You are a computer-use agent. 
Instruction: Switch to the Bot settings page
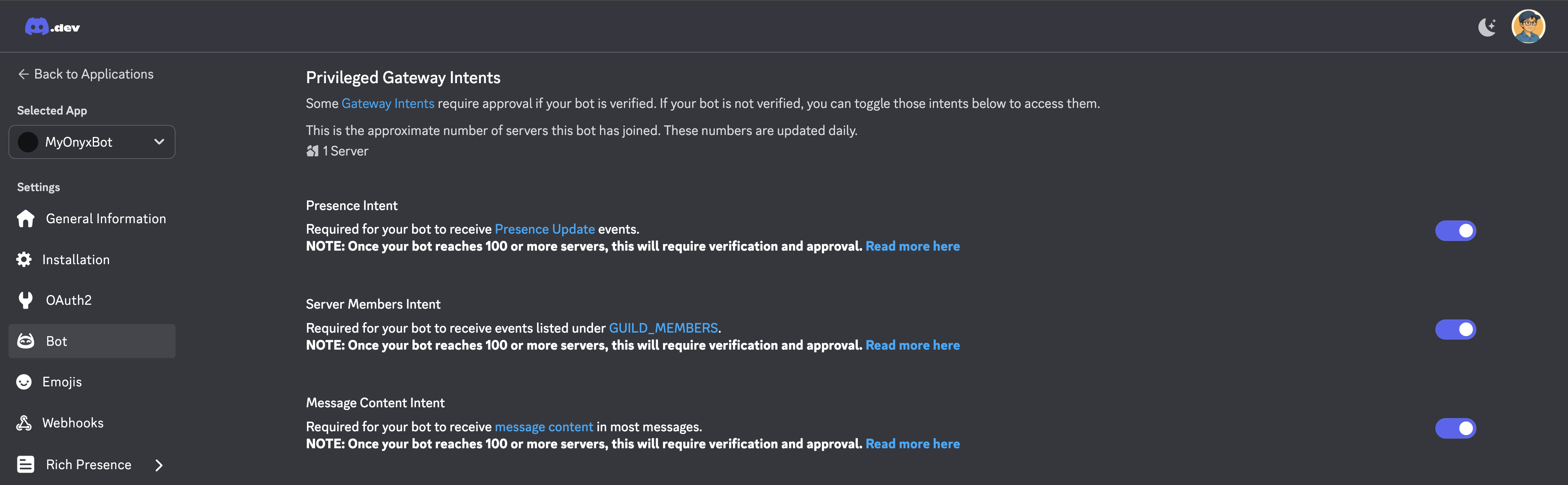[56, 341]
